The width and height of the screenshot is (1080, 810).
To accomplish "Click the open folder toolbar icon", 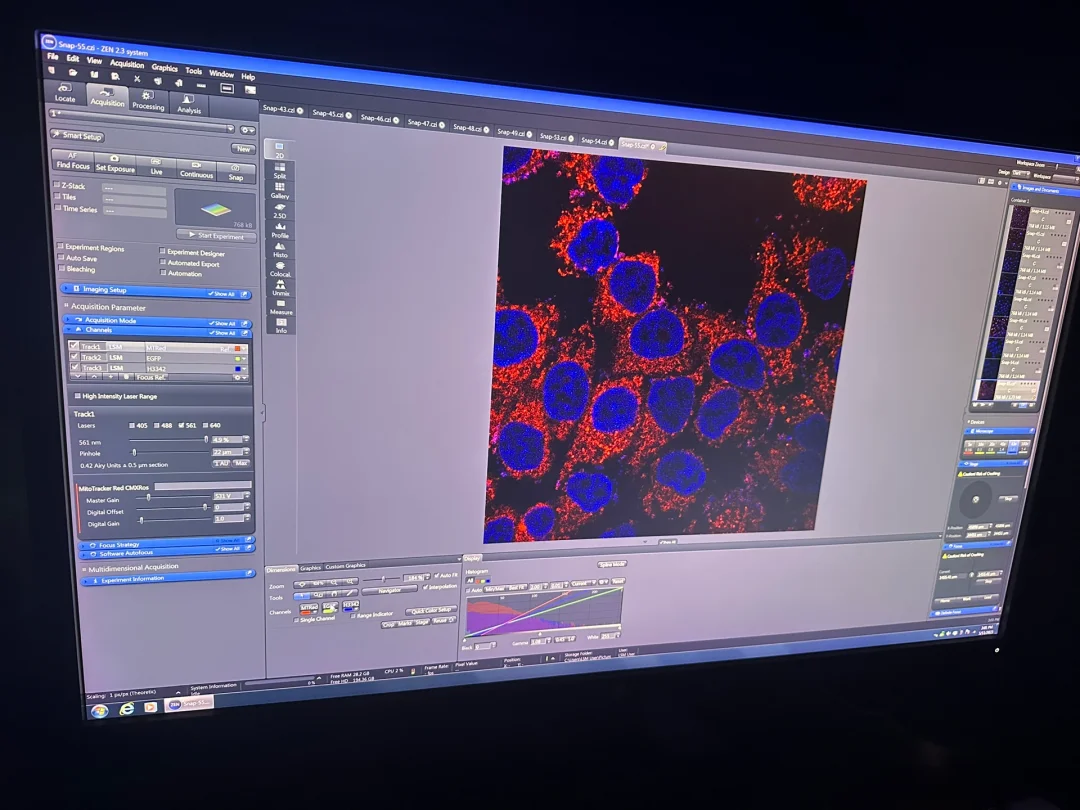I will click(x=73, y=73).
